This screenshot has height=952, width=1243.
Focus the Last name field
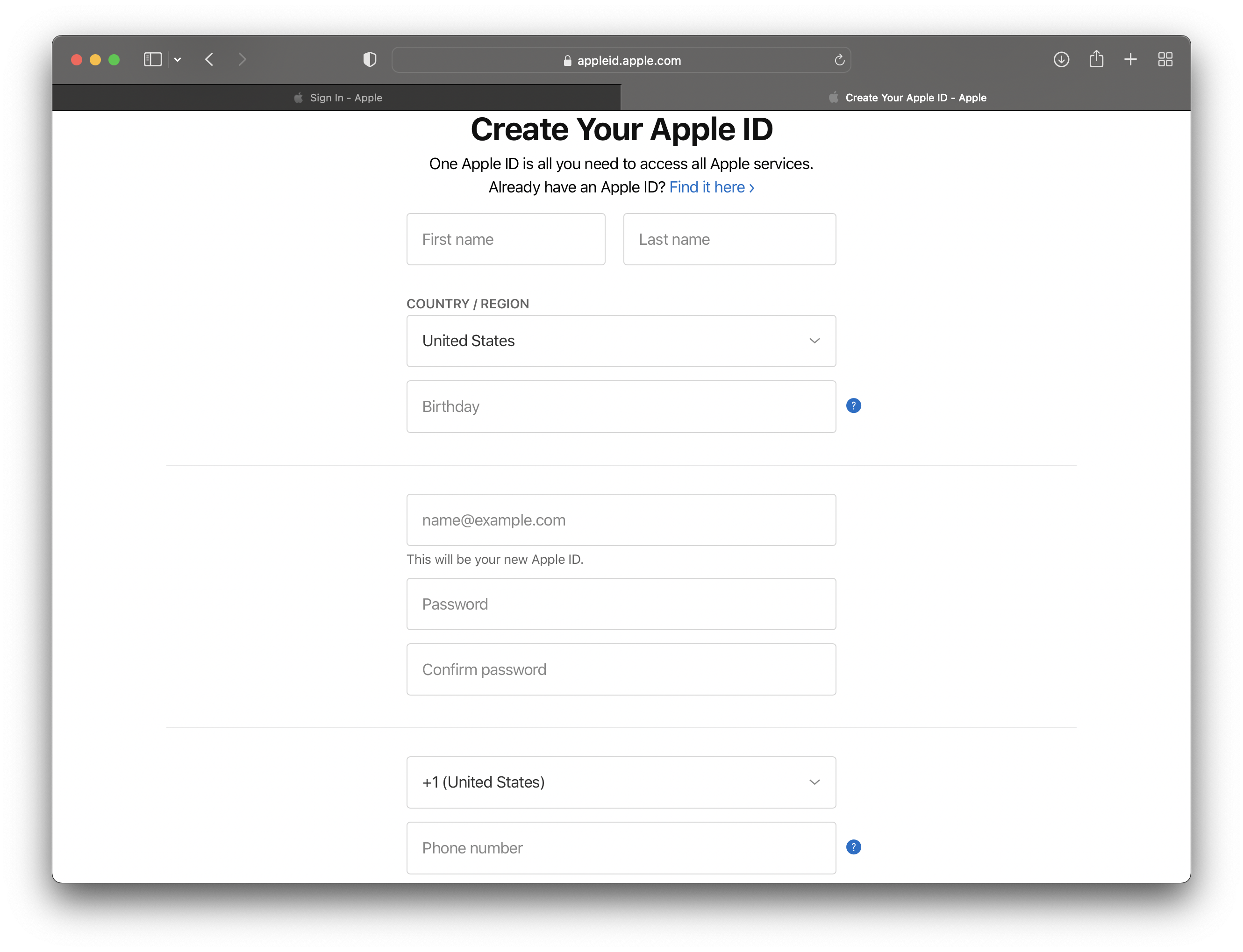pos(729,239)
